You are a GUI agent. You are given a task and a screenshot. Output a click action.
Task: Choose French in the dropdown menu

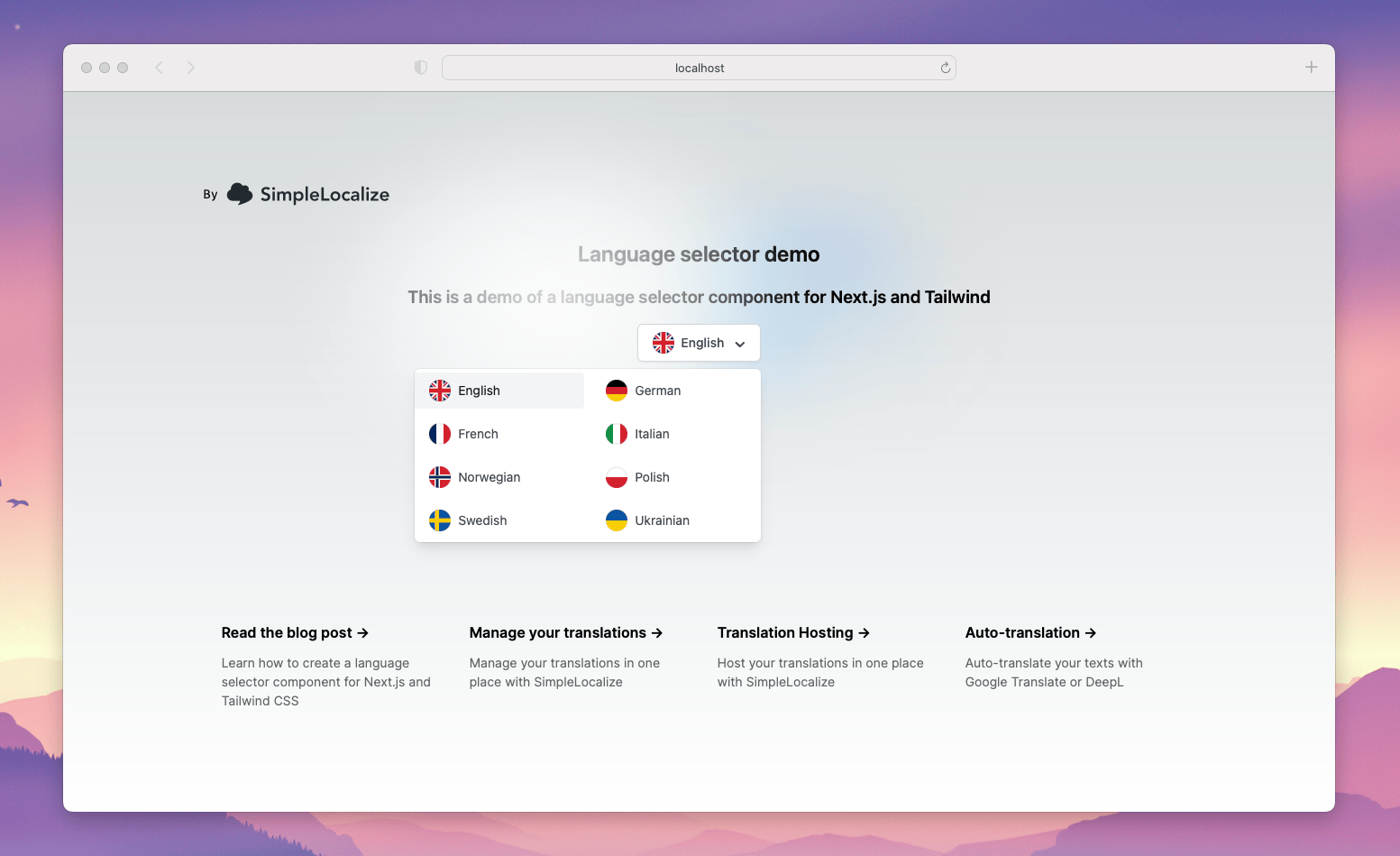499,434
